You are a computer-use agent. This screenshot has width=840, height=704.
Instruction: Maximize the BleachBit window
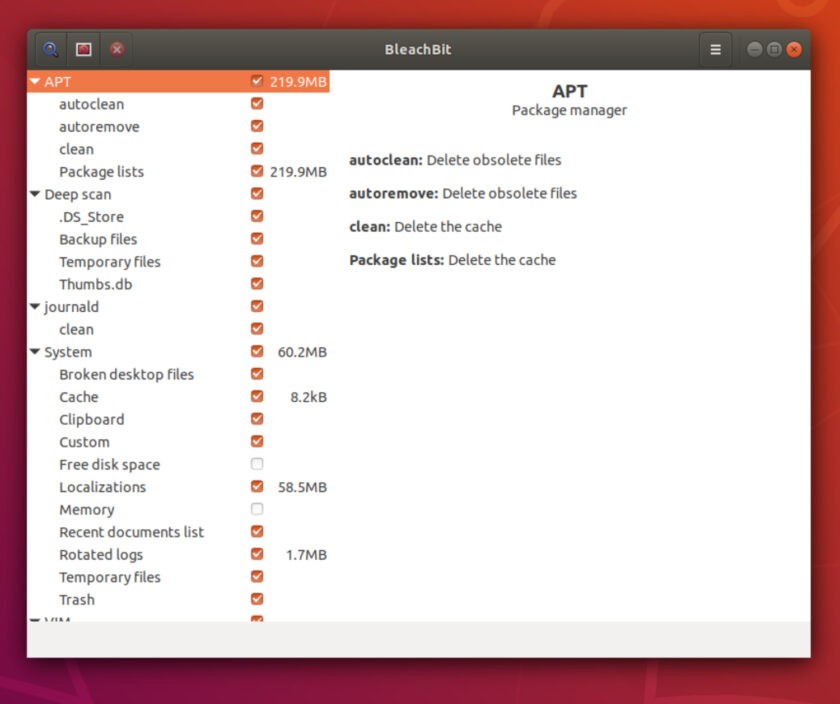[x=774, y=50]
